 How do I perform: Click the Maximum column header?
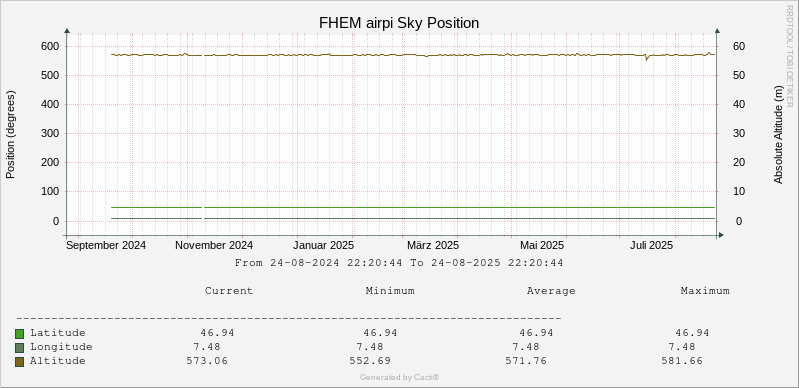(705, 291)
